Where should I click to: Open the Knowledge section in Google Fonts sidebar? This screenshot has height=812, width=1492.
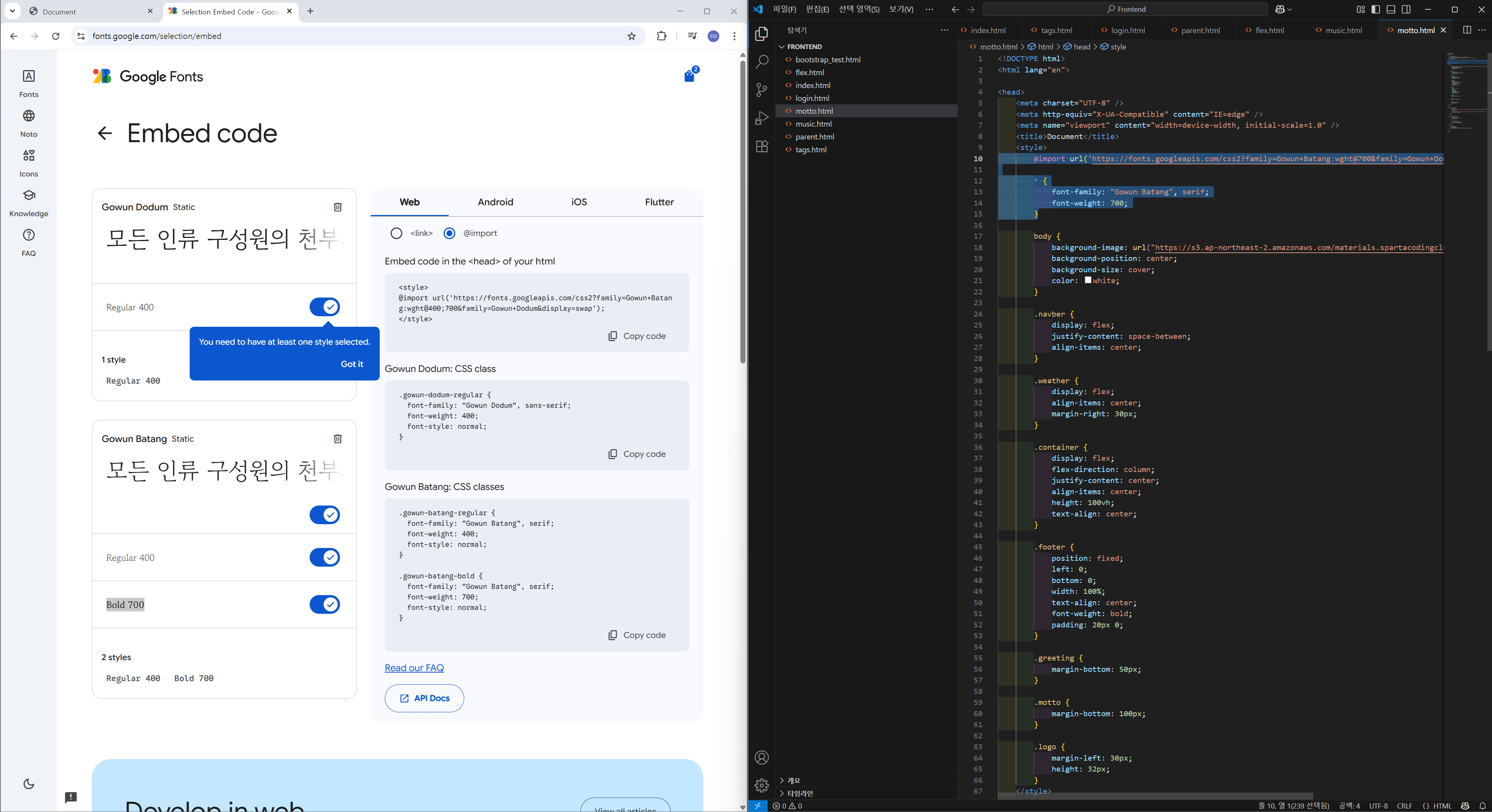tap(28, 203)
